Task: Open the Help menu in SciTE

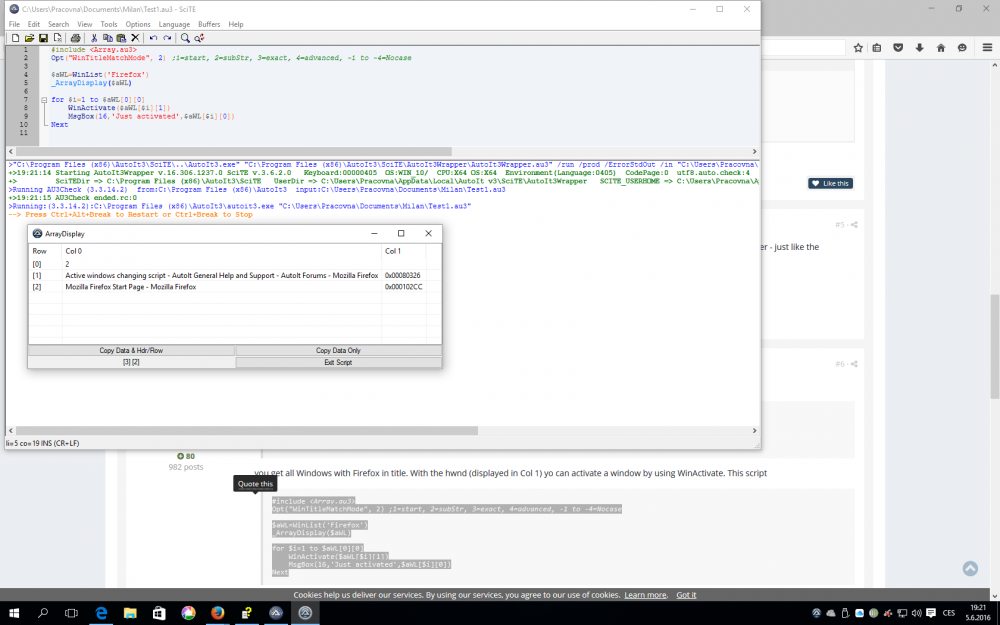Action: tap(236, 24)
